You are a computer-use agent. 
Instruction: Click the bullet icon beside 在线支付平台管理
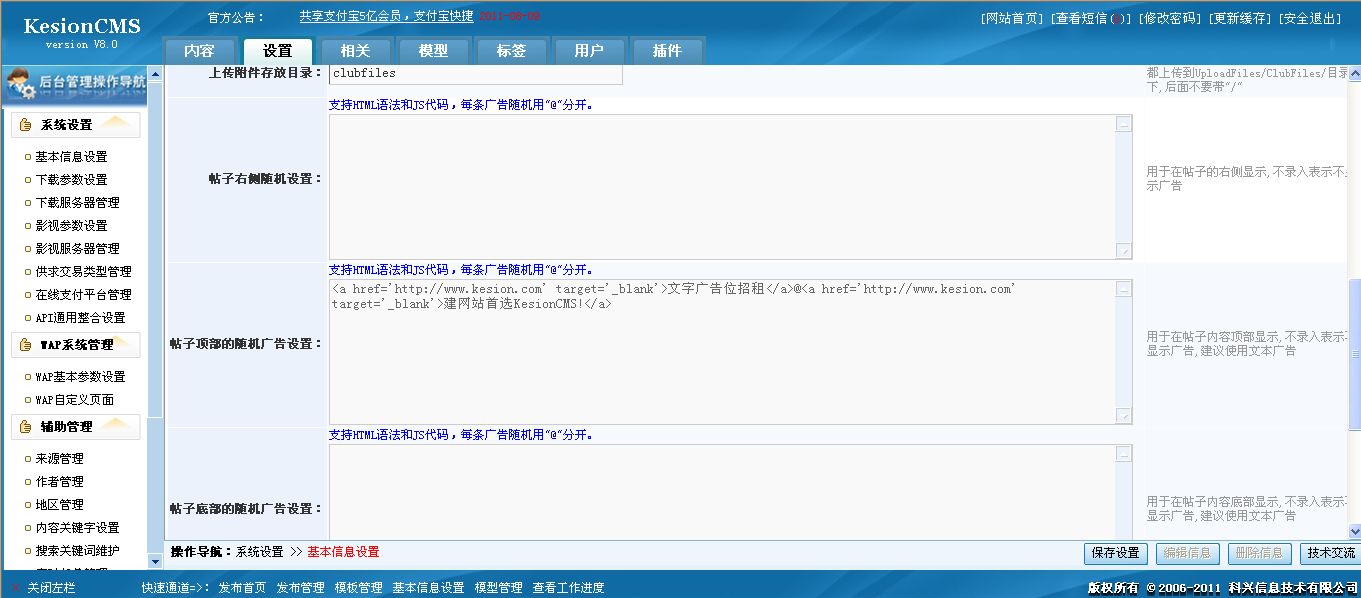point(27,295)
